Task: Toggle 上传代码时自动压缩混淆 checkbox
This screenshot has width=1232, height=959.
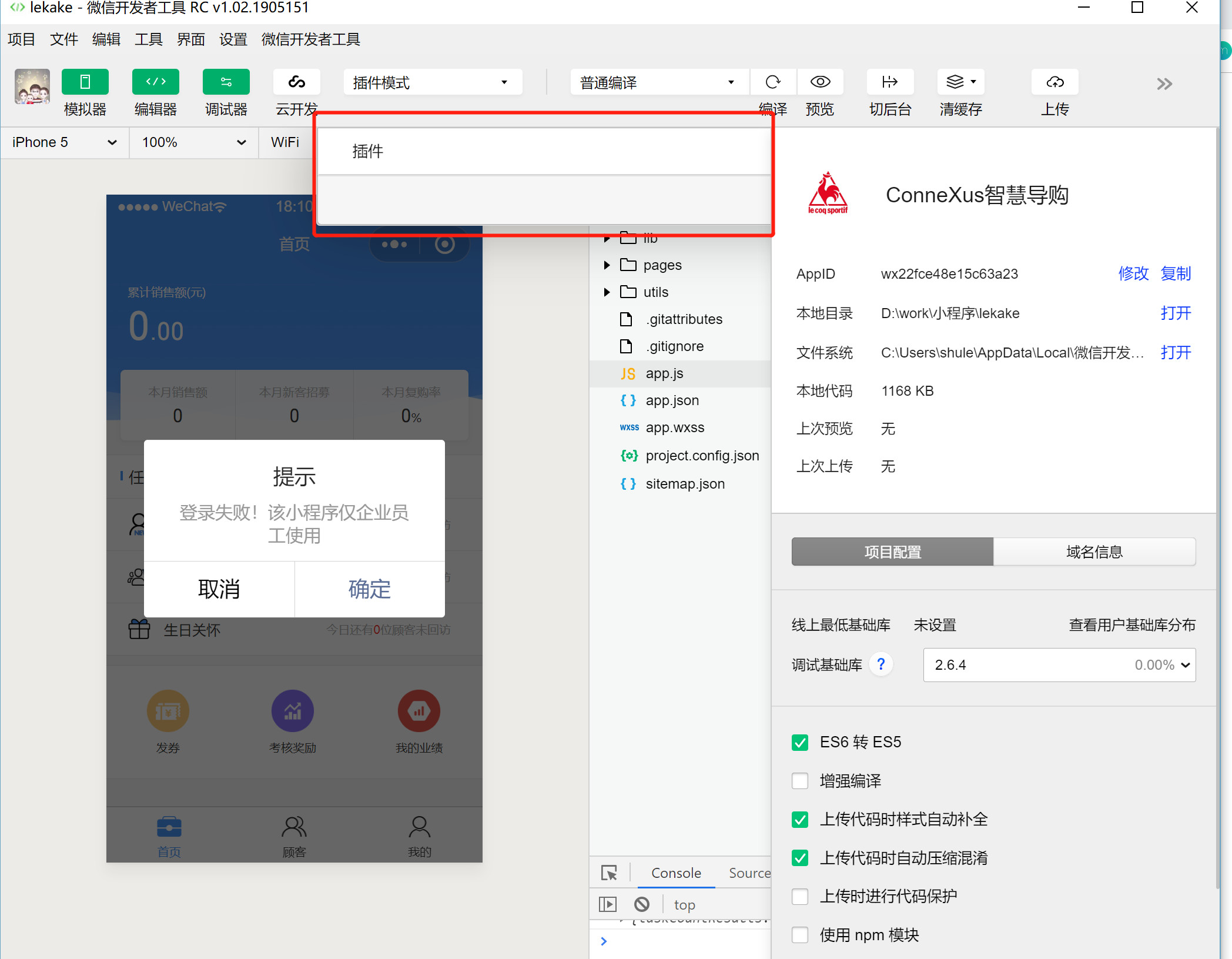Action: click(800, 858)
